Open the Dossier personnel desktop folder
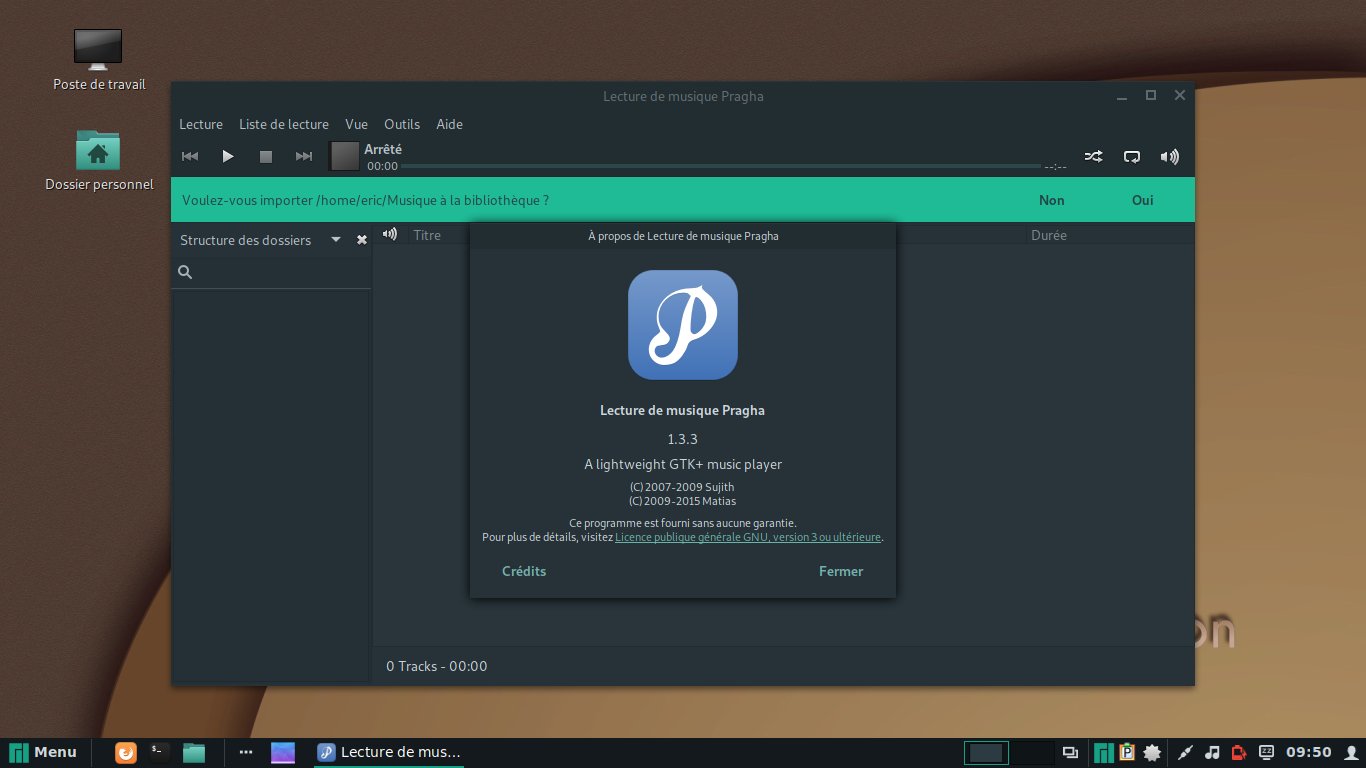The width and height of the screenshot is (1366, 768). click(99, 160)
